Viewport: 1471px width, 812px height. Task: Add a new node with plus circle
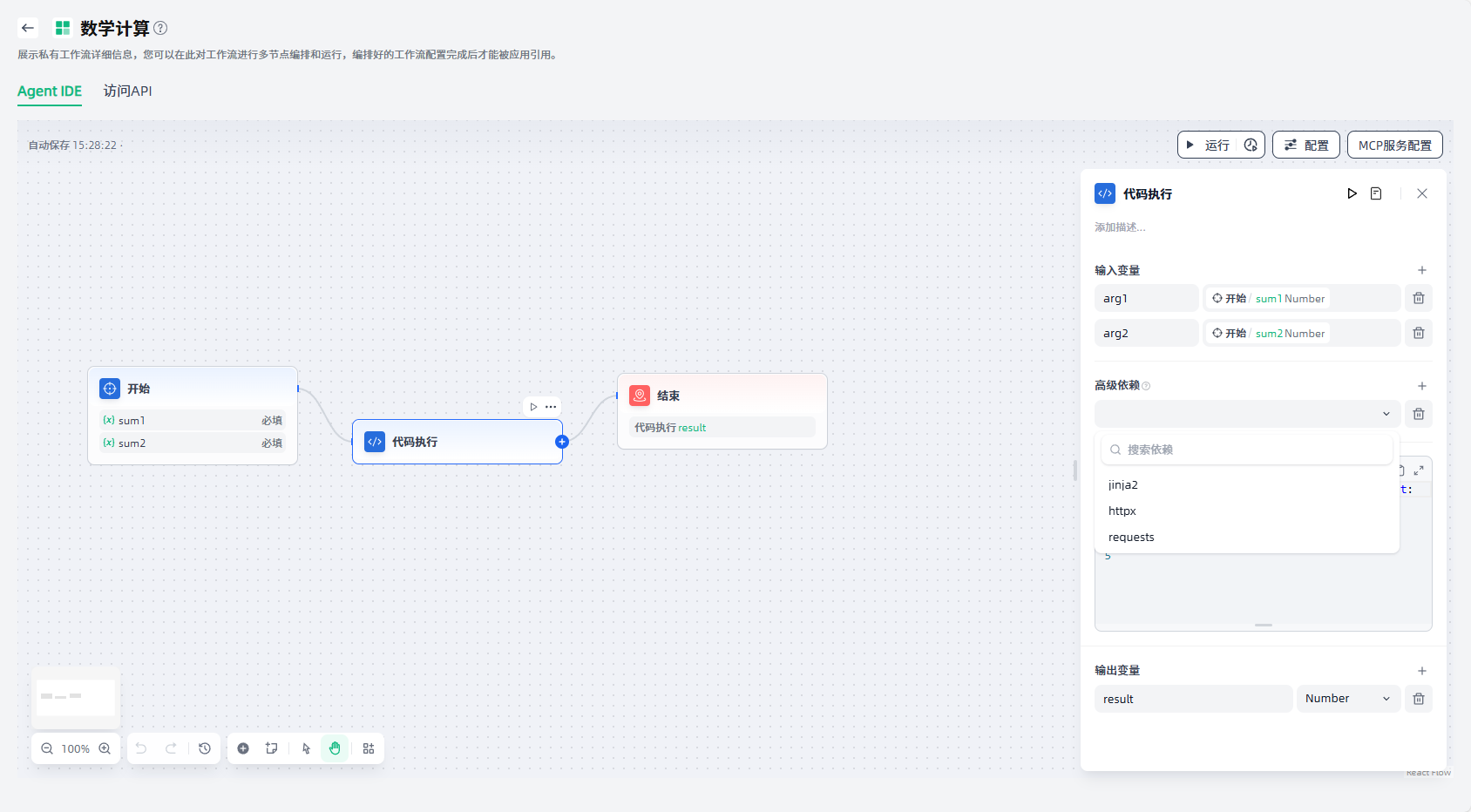click(x=243, y=748)
